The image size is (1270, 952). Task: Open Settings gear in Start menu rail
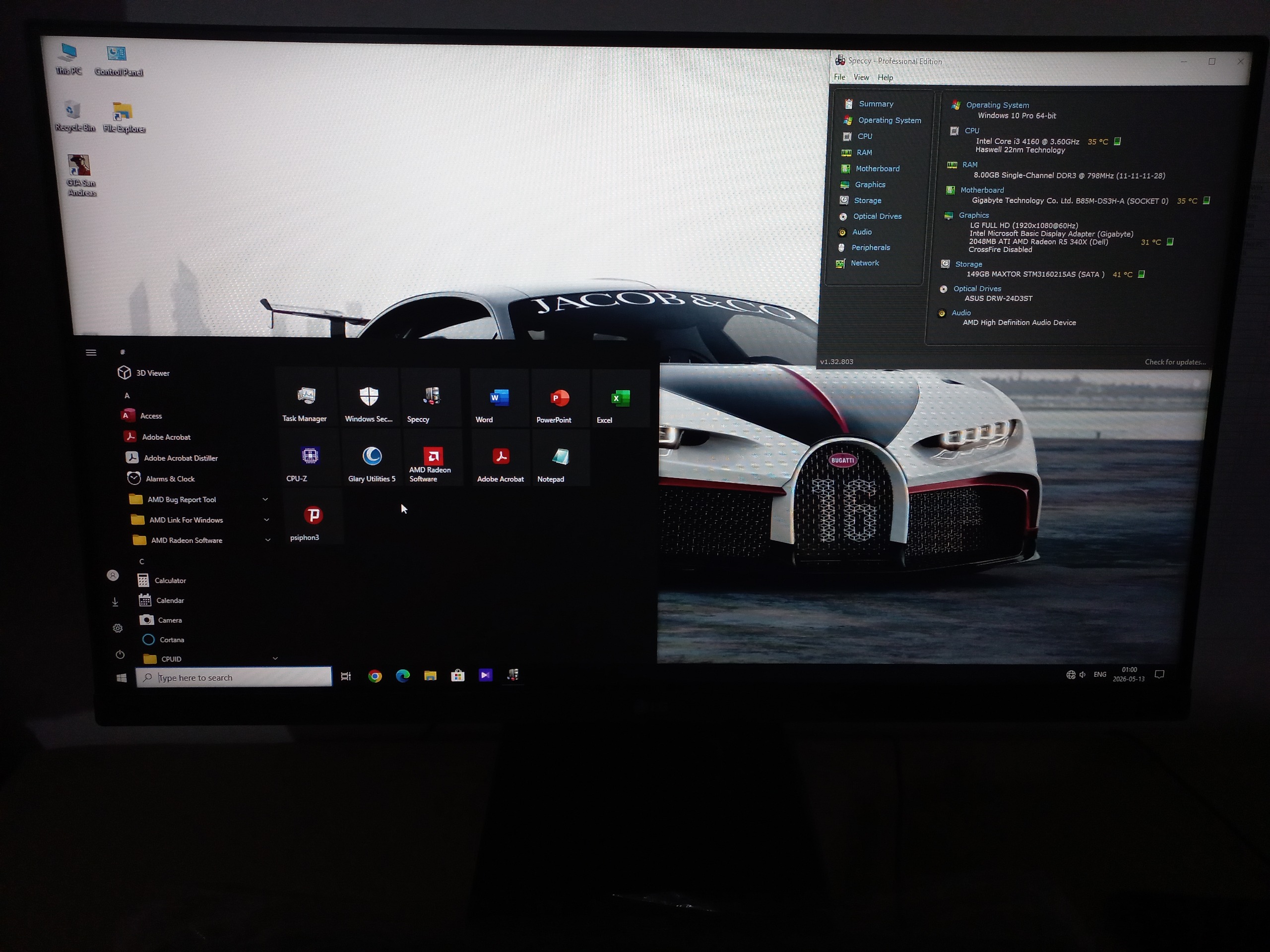(118, 628)
